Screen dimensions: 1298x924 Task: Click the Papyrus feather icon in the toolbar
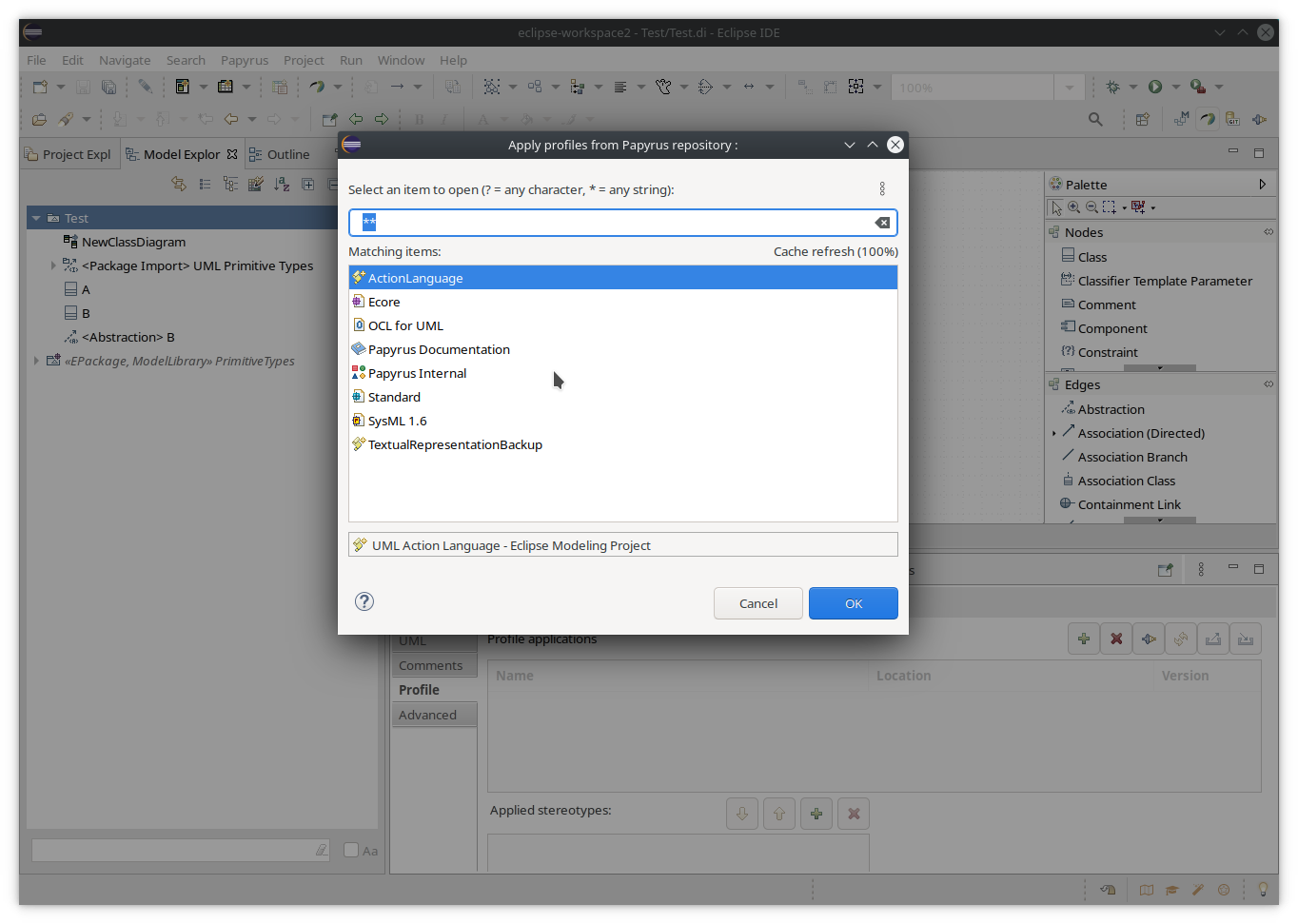[x=317, y=87]
